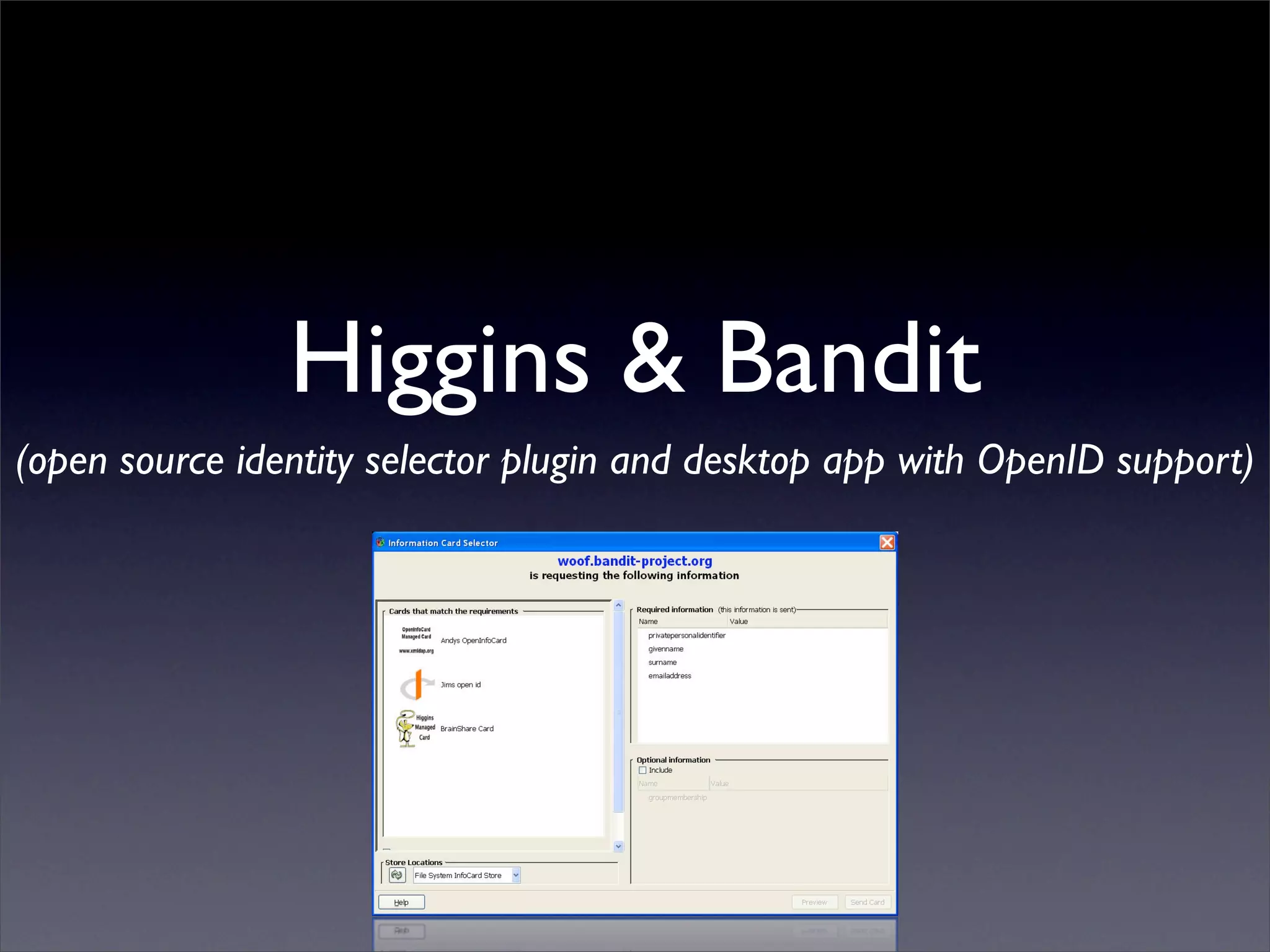Click scroll up arrow of cards list
1270x952 pixels.
click(x=618, y=605)
